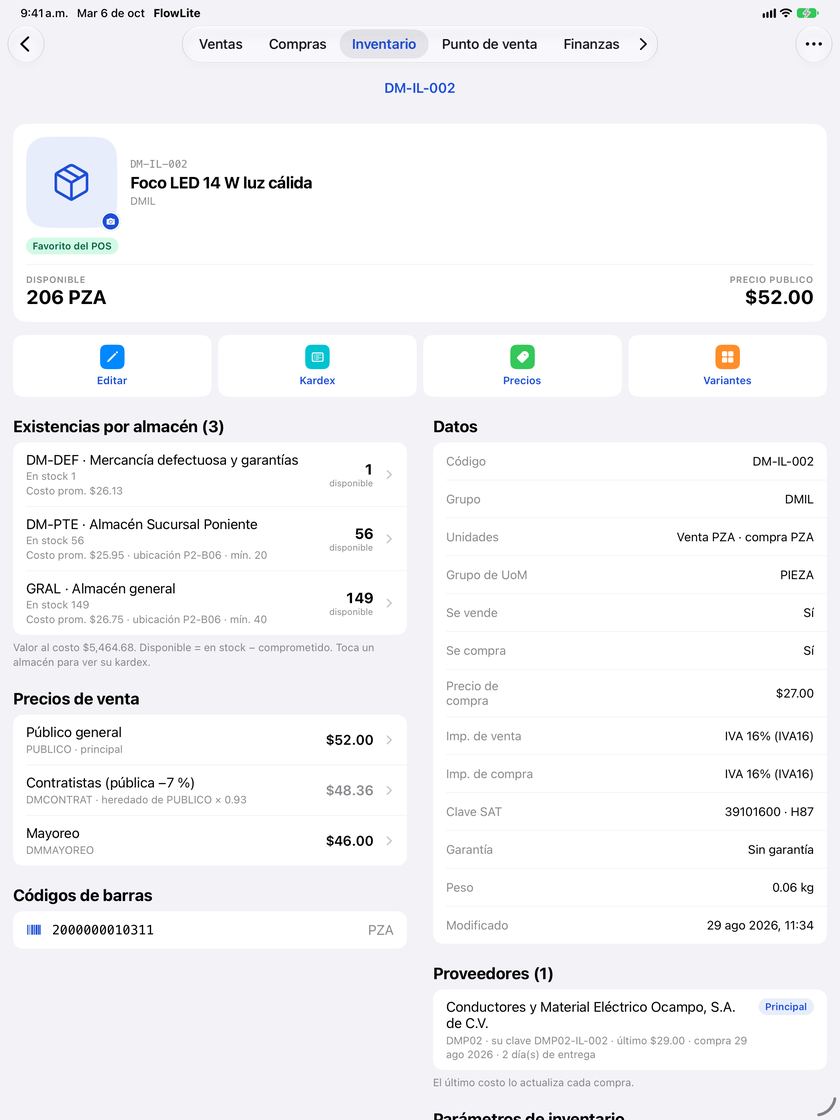Tap the cellular signal icon in status bar
The width and height of the screenshot is (840, 1120).
point(769,14)
